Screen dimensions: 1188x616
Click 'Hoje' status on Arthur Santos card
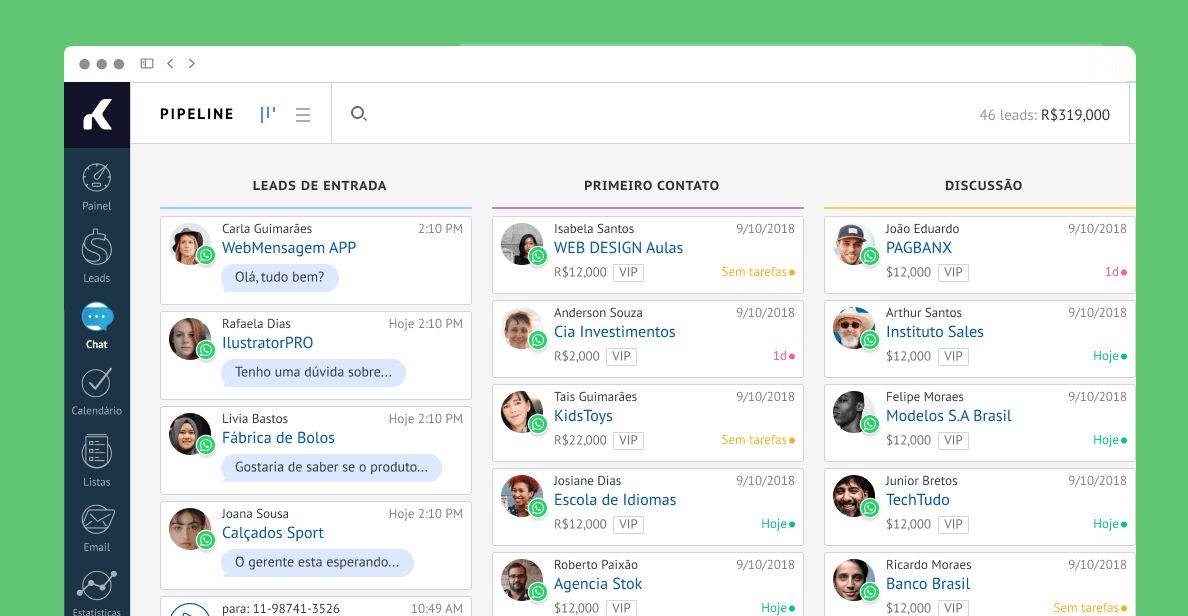pos(1110,356)
